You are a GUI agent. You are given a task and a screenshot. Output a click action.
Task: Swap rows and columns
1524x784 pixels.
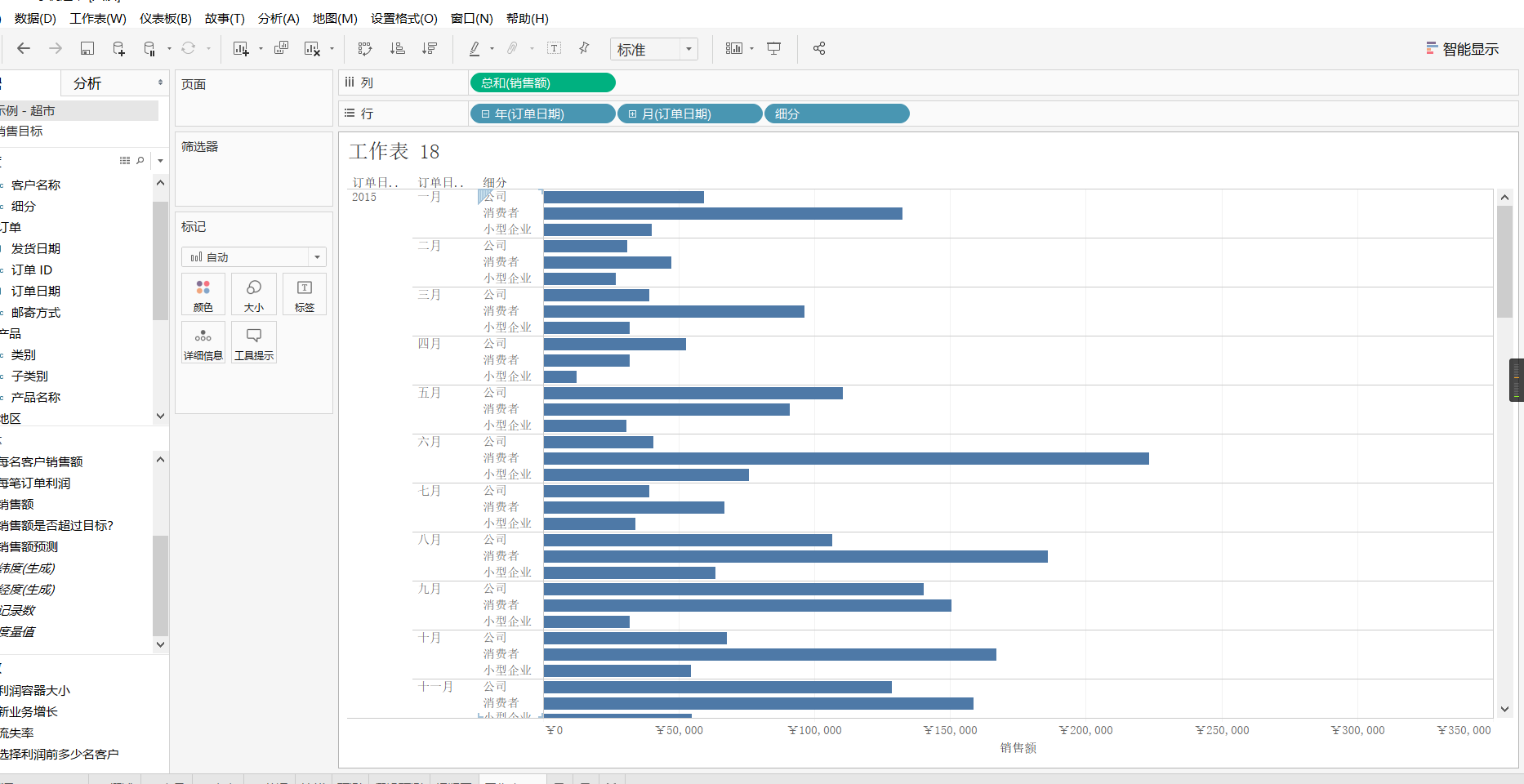[x=365, y=49]
